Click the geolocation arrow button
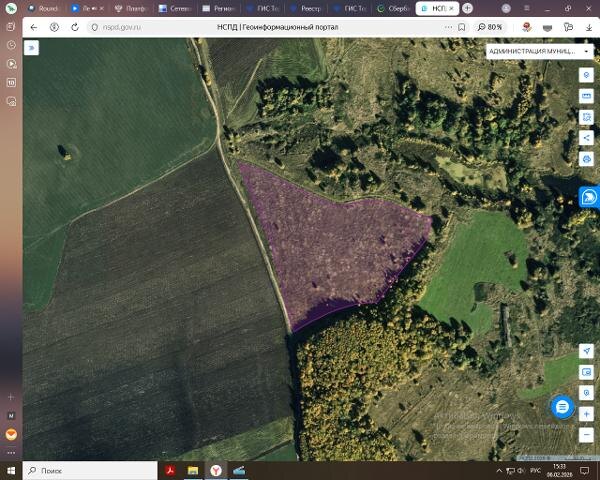 [586, 351]
